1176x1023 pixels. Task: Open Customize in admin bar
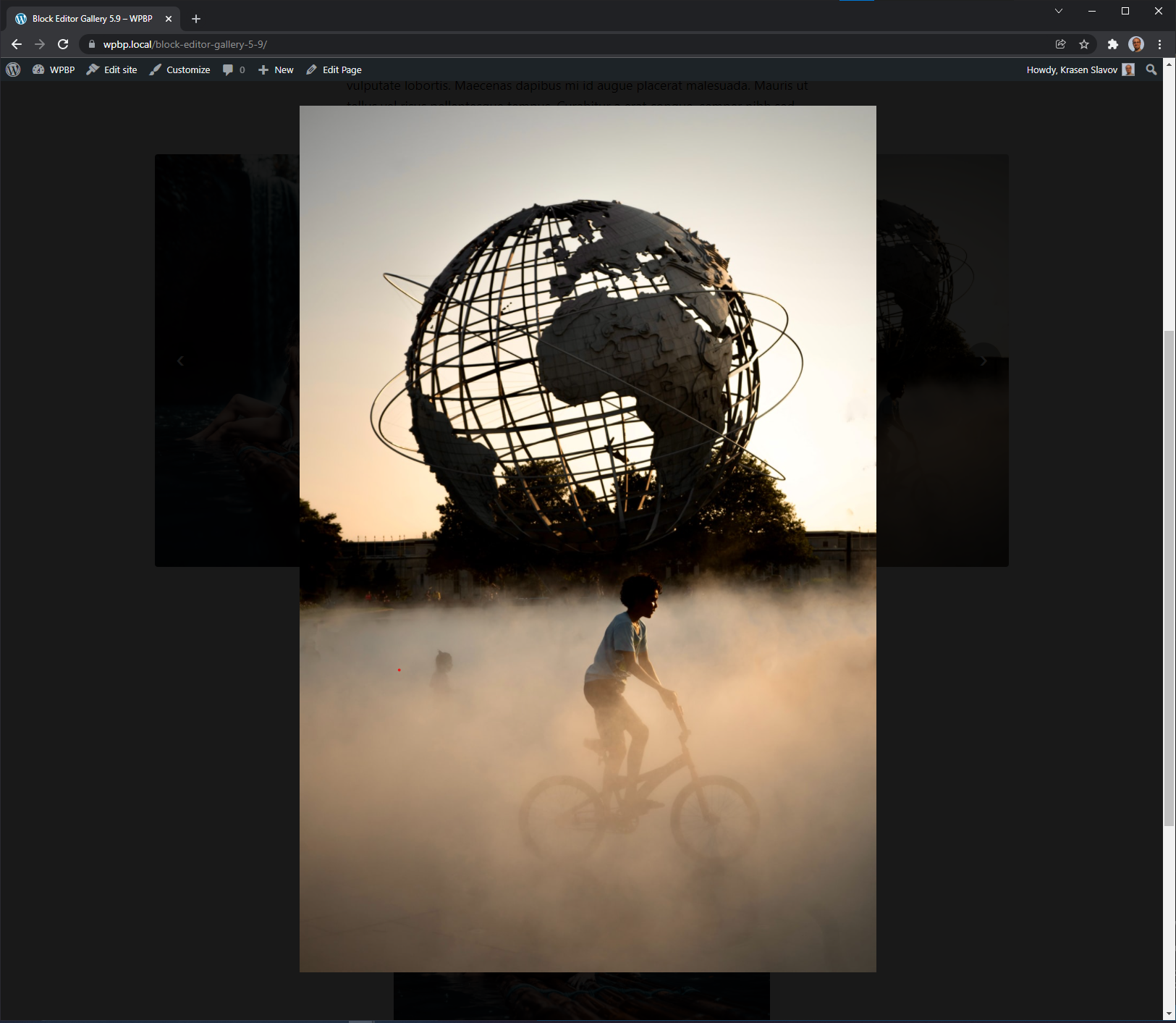coord(179,70)
